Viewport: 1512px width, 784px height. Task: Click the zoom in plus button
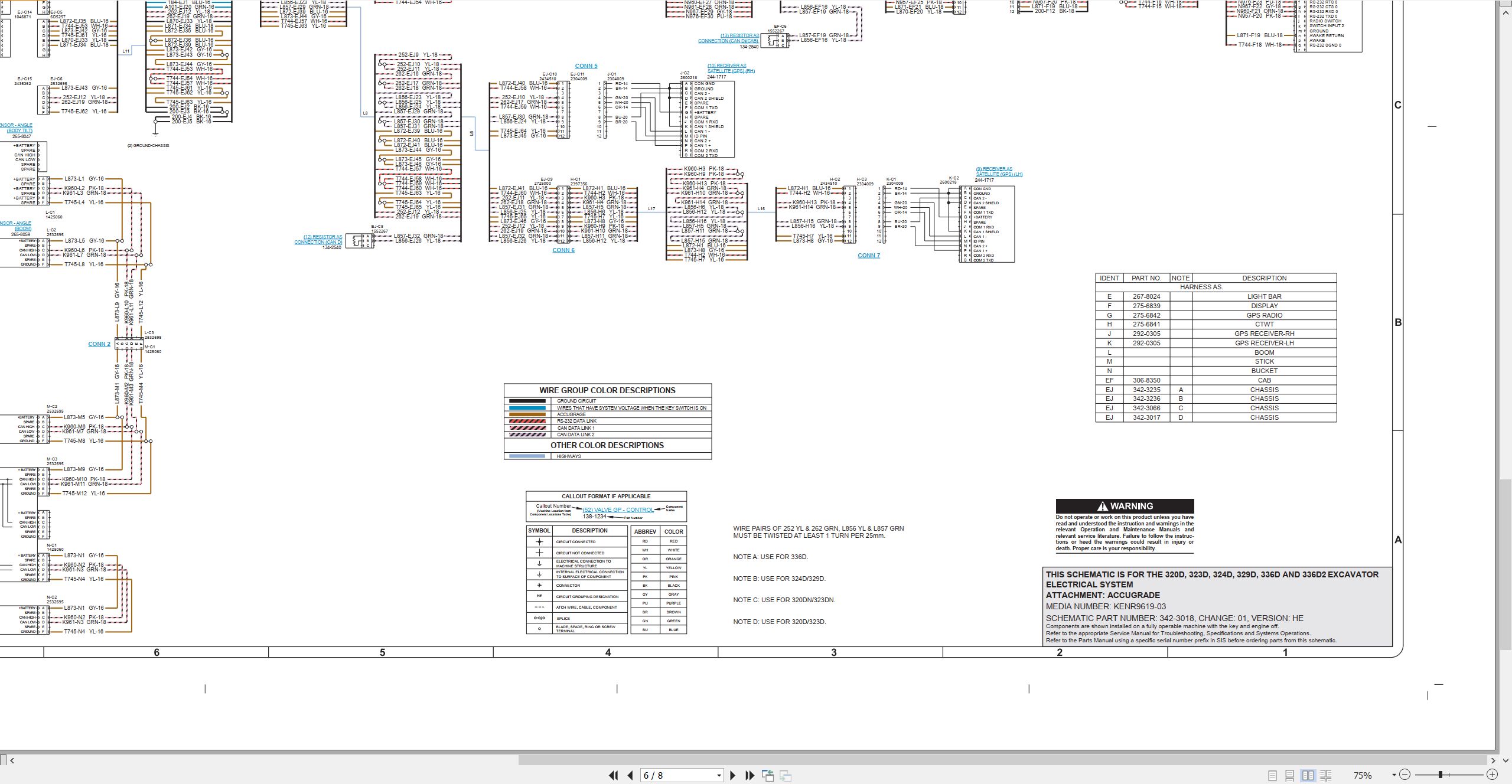1492,775
